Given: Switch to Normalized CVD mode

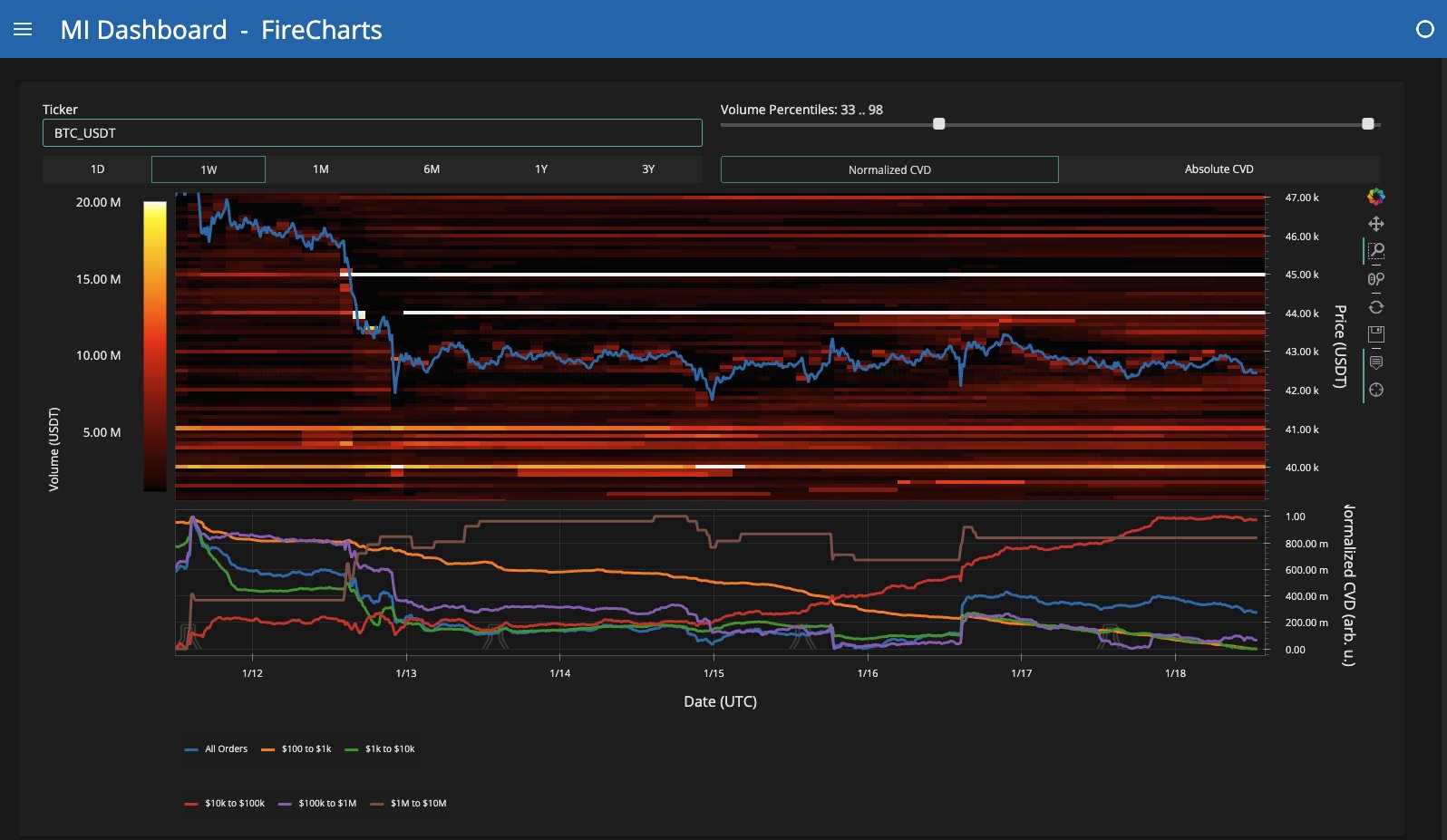Looking at the screenshot, I should [x=889, y=169].
